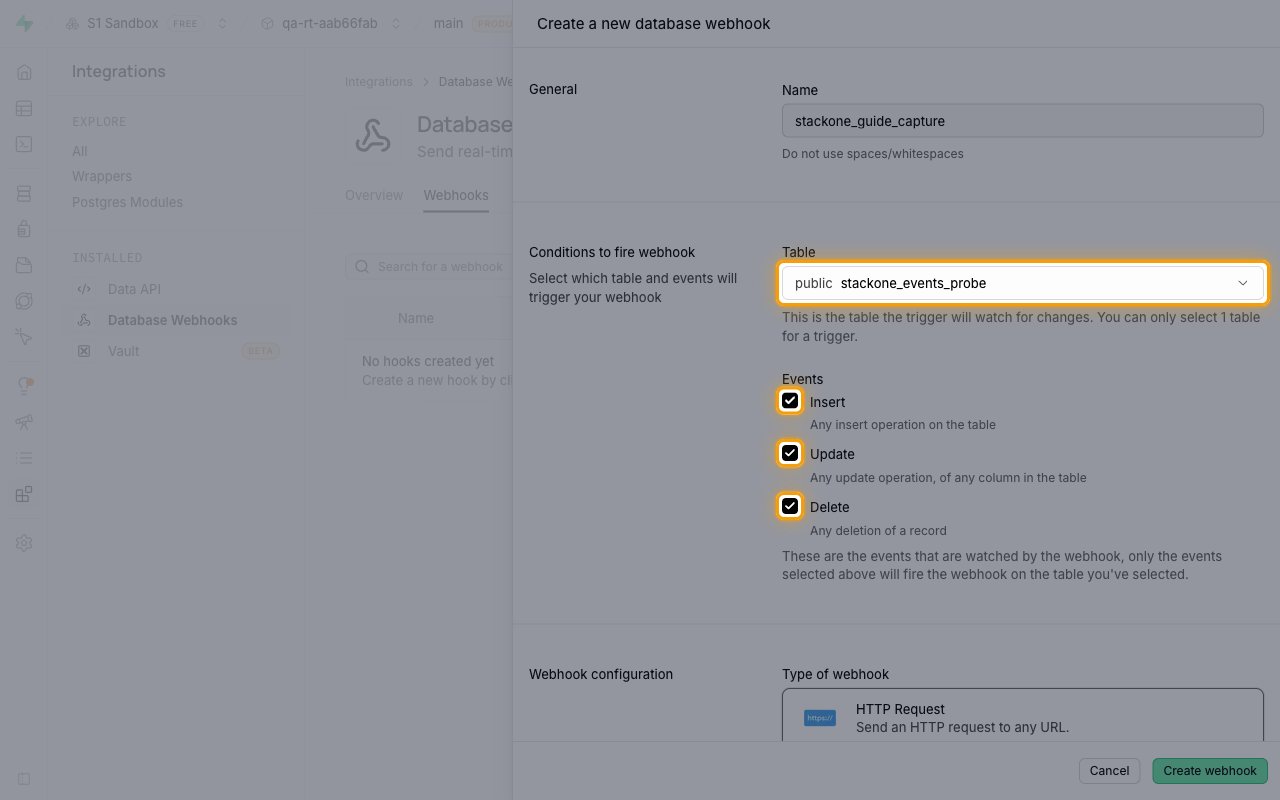Select Postgres Modules under Explore

click(127, 202)
